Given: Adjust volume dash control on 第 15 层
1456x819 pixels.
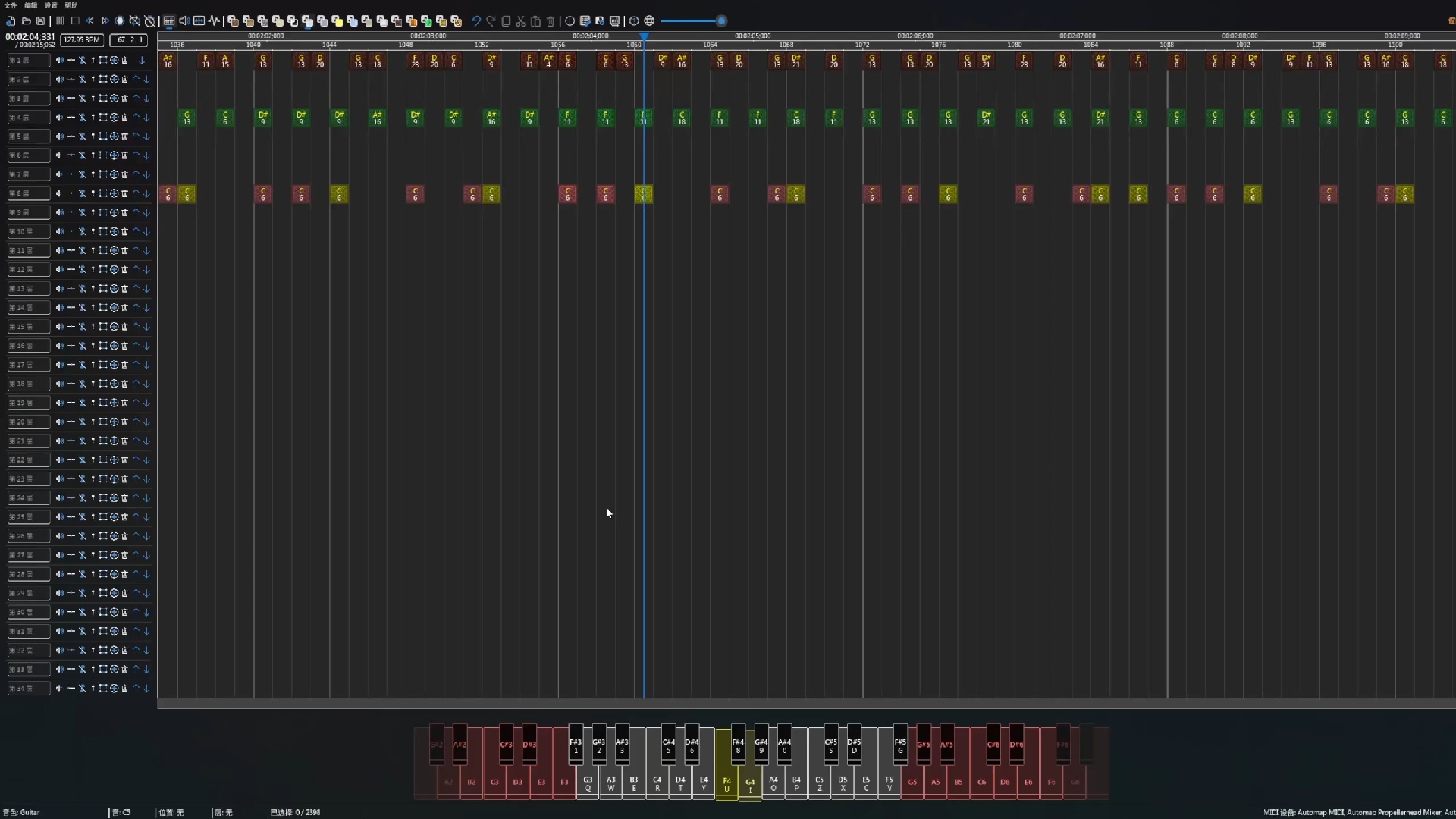Looking at the screenshot, I should pos(71,327).
